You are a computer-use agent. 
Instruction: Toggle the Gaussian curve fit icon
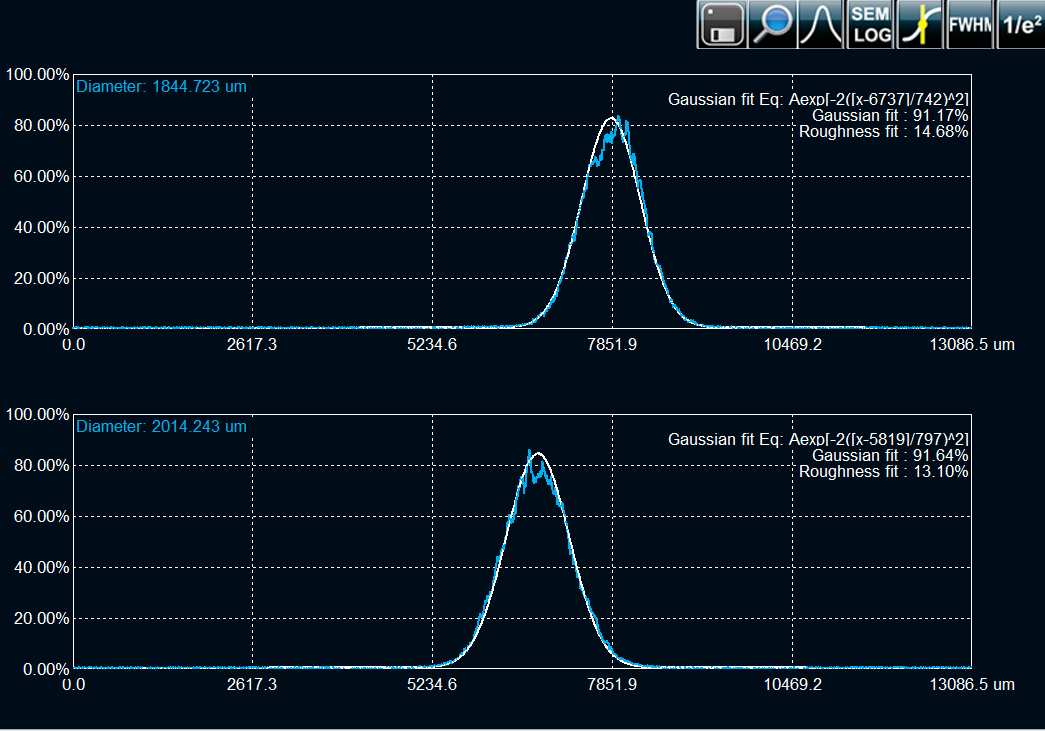[x=821, y=25]
